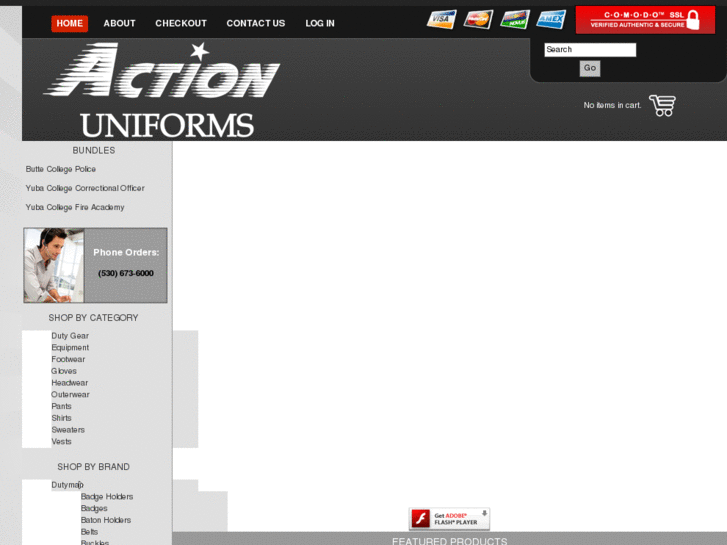
Task: Open the Comodo SSL verified badge
Action: click(x=645, y=20)
